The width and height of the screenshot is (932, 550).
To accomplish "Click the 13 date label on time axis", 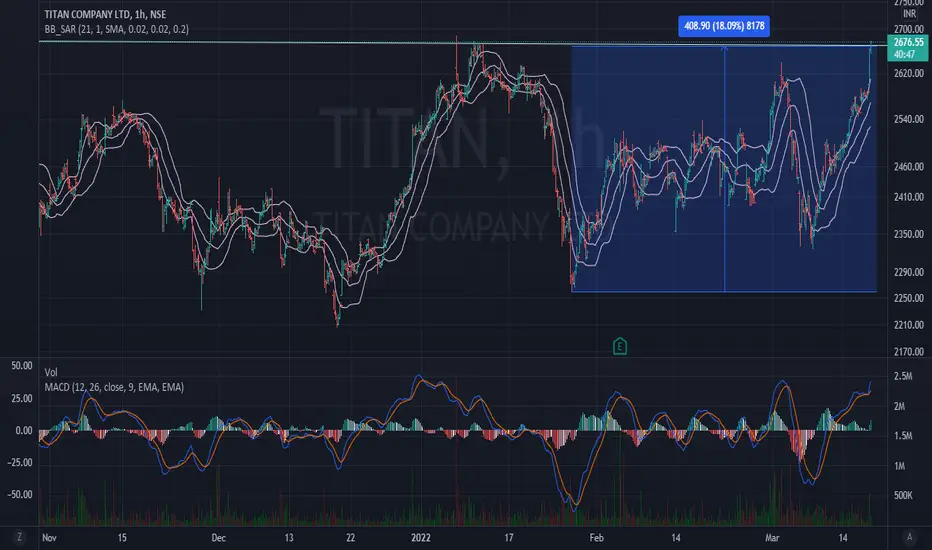I will [x=289, y=538].
